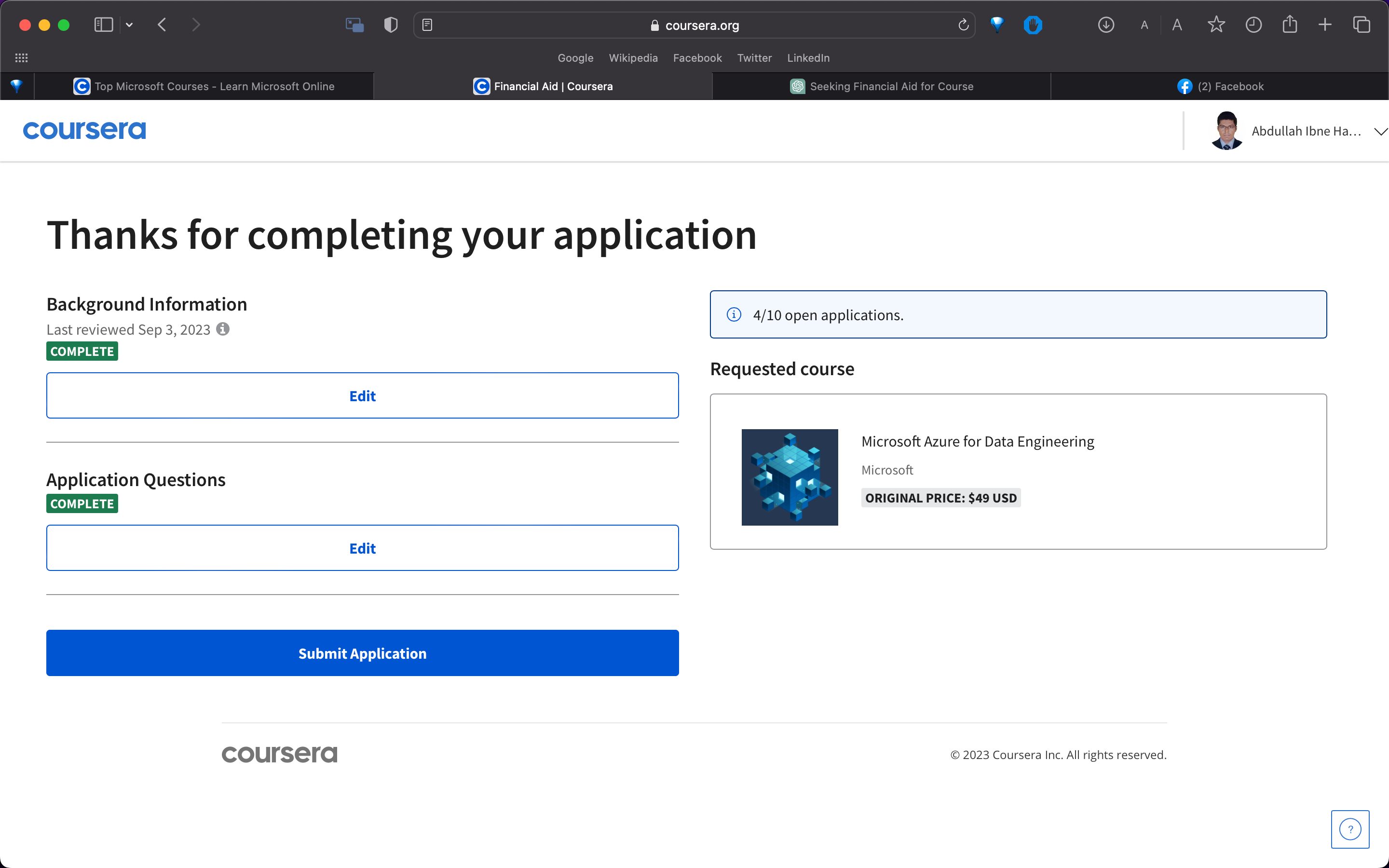Image resolution: width=1389 pixels, height=868 pixels.
Task: Open a new tab with the plus icon
Action: [x=1325, y=25]
